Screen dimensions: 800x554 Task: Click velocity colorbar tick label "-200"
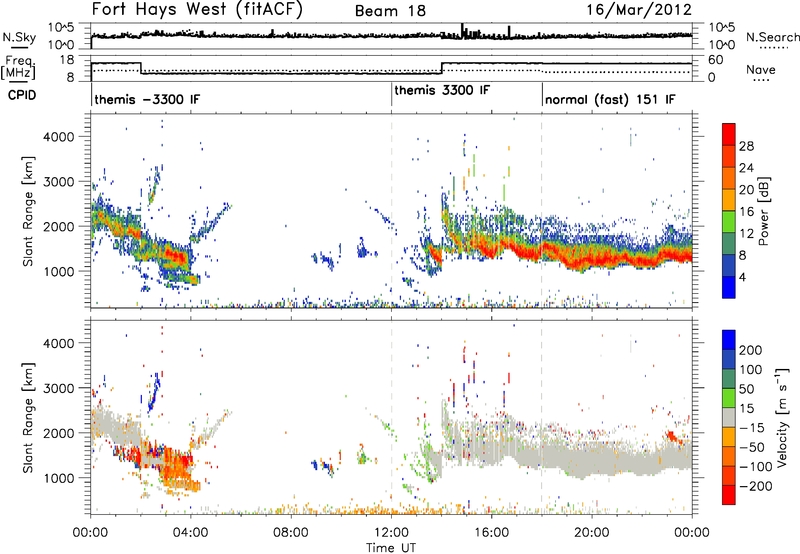click(755, 486)
